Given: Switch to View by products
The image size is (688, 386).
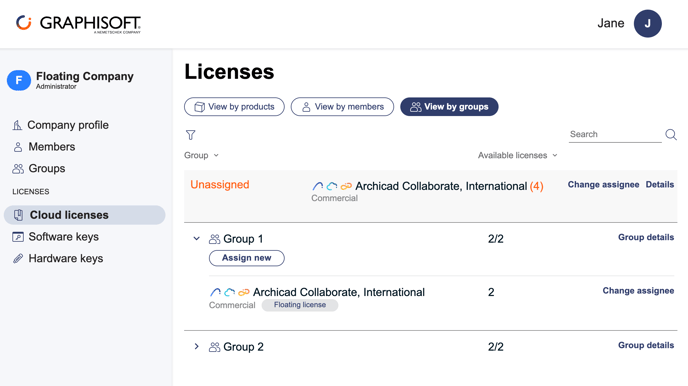Looking at the screenshot, I should click(234, 107).
